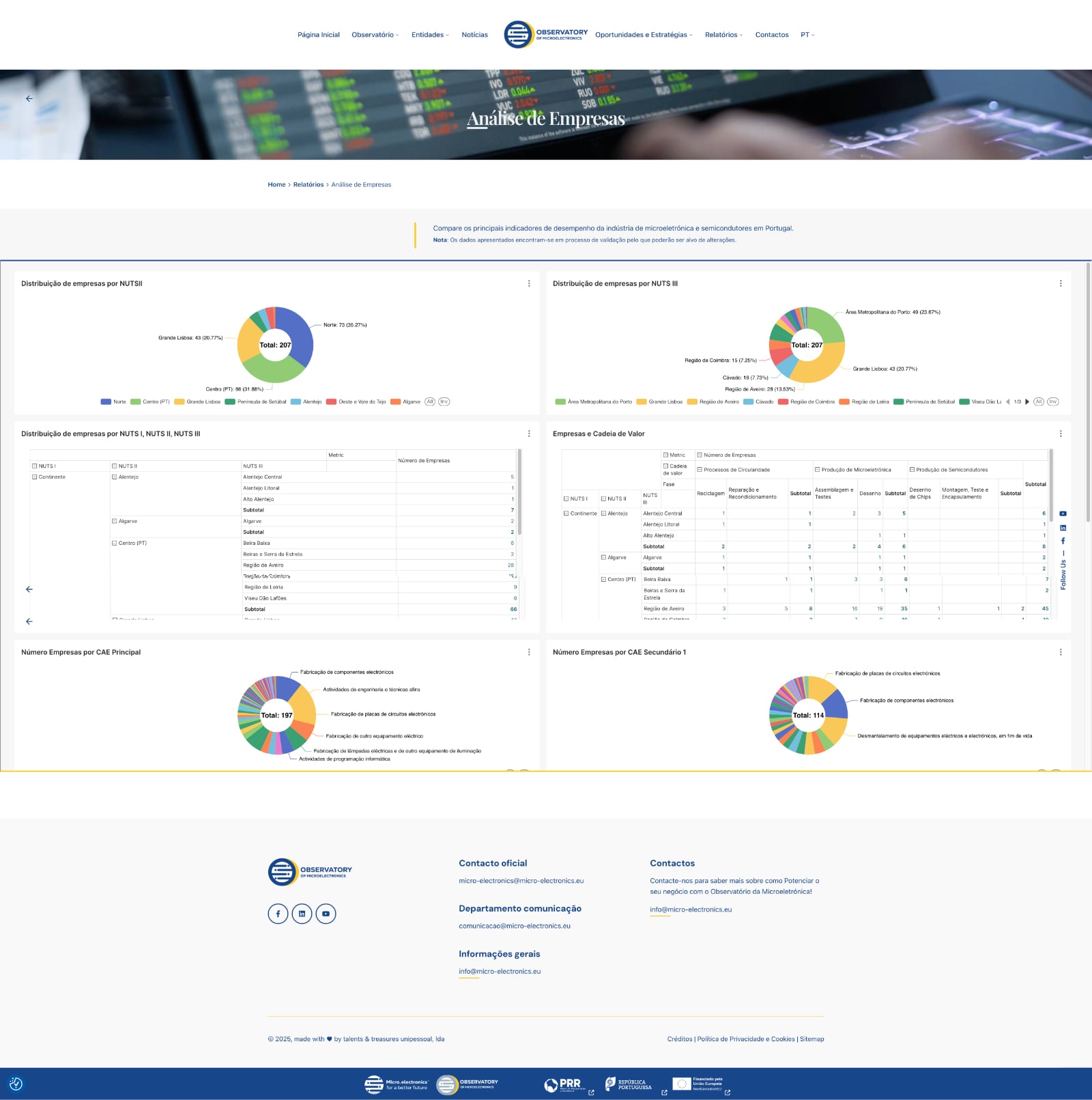The height and width of the screenshot is (1100, 1092).
Task: Go to Notícias in the navigation bar
Action: [474, 35]
